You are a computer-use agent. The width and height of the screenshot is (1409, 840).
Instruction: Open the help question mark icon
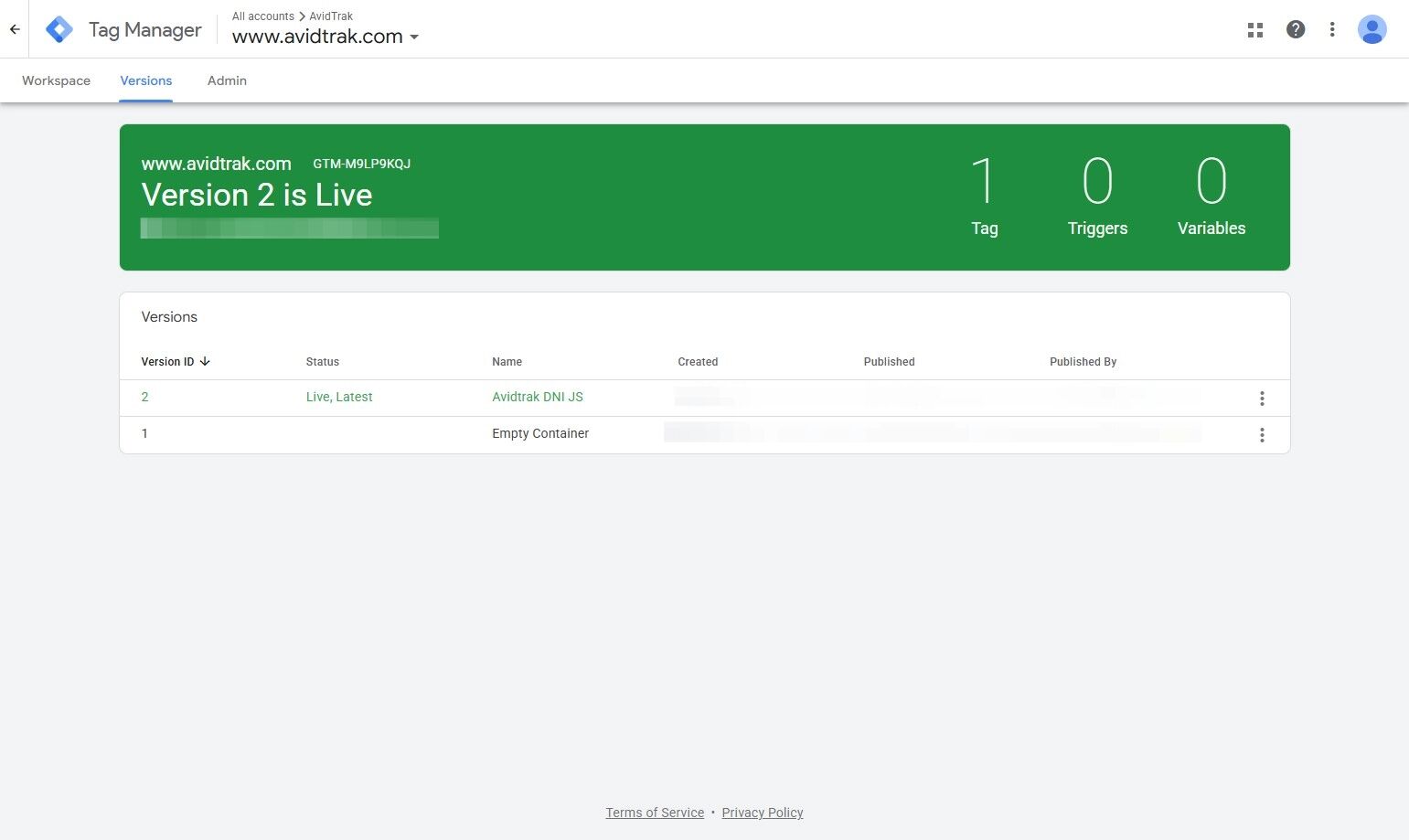point(1296,29)
